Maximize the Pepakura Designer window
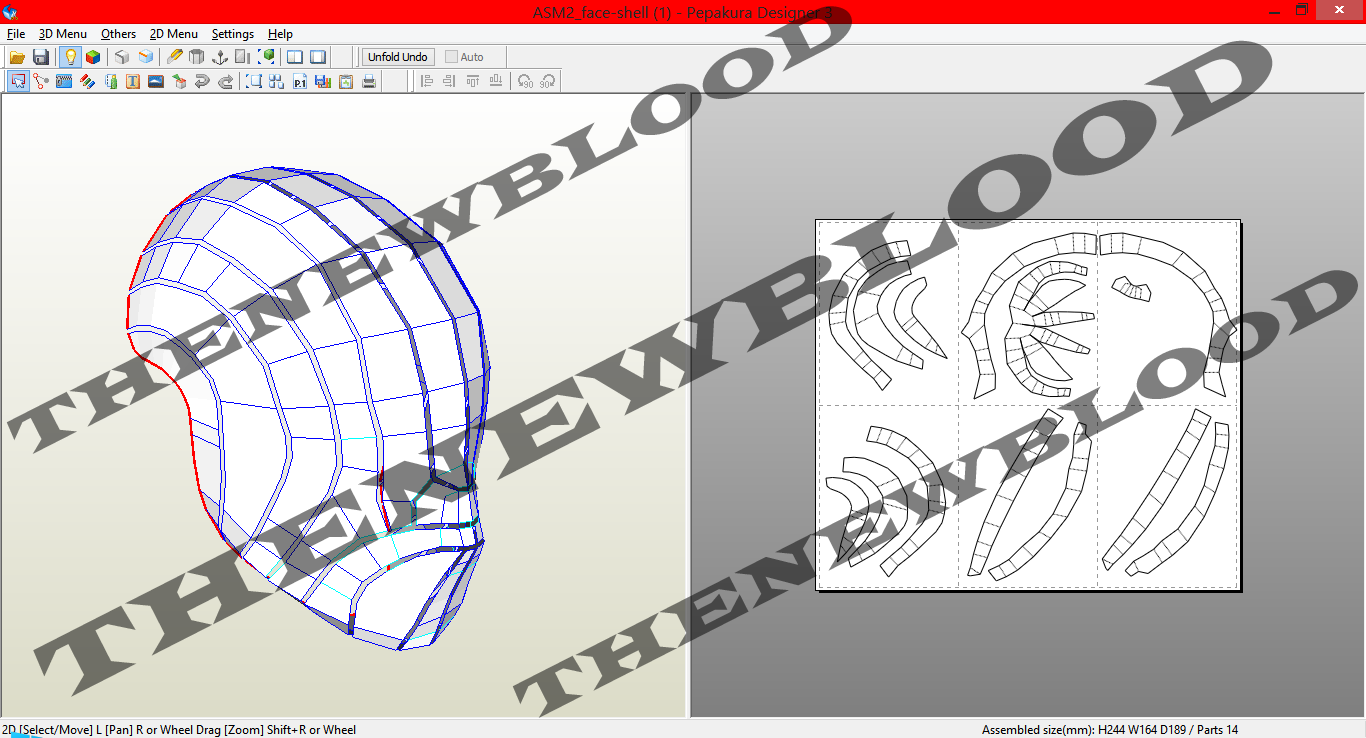 pos(1301,10)
